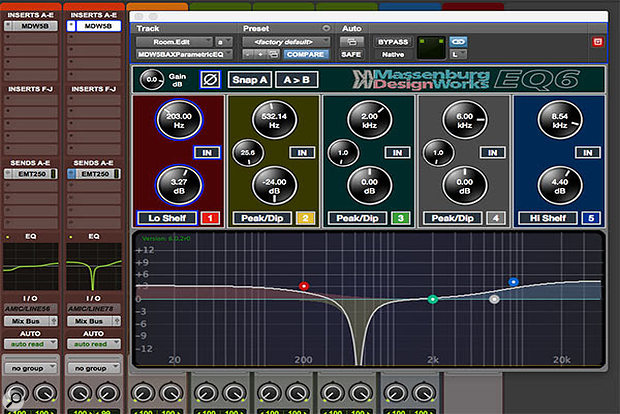Open the plugin automation enable window
Screen dimensions: 620x414
pos(352,42)
